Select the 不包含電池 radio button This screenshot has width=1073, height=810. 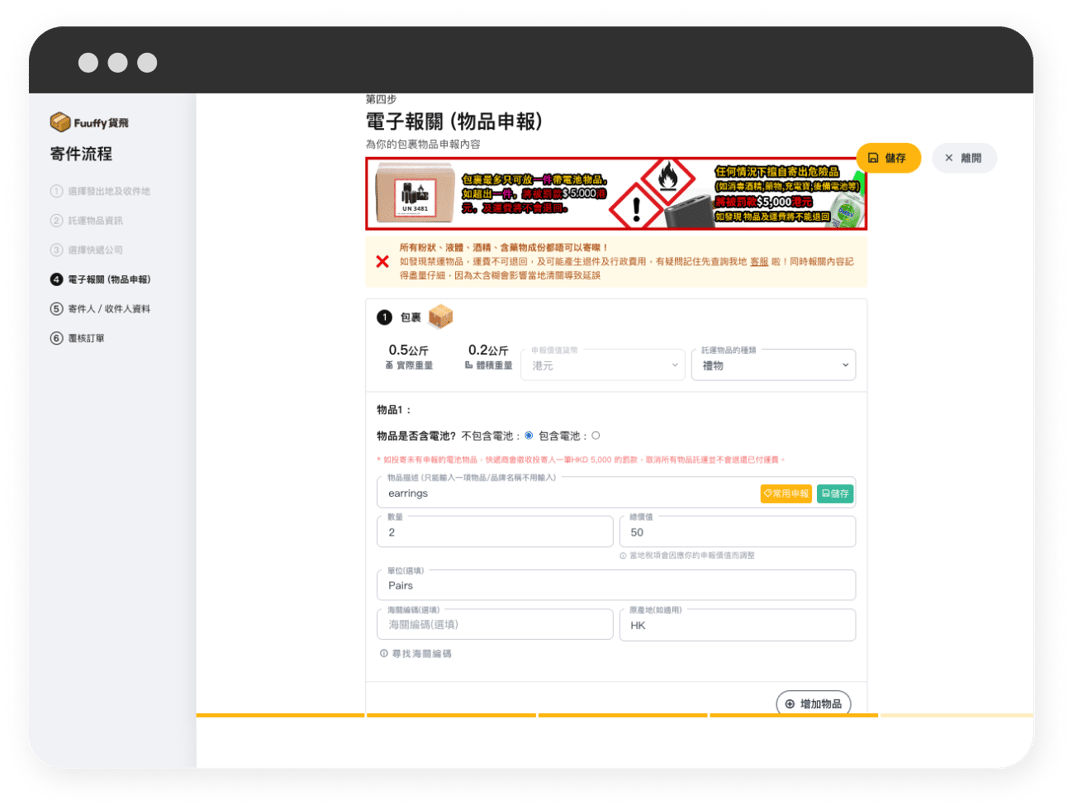[x=529, y=436]
